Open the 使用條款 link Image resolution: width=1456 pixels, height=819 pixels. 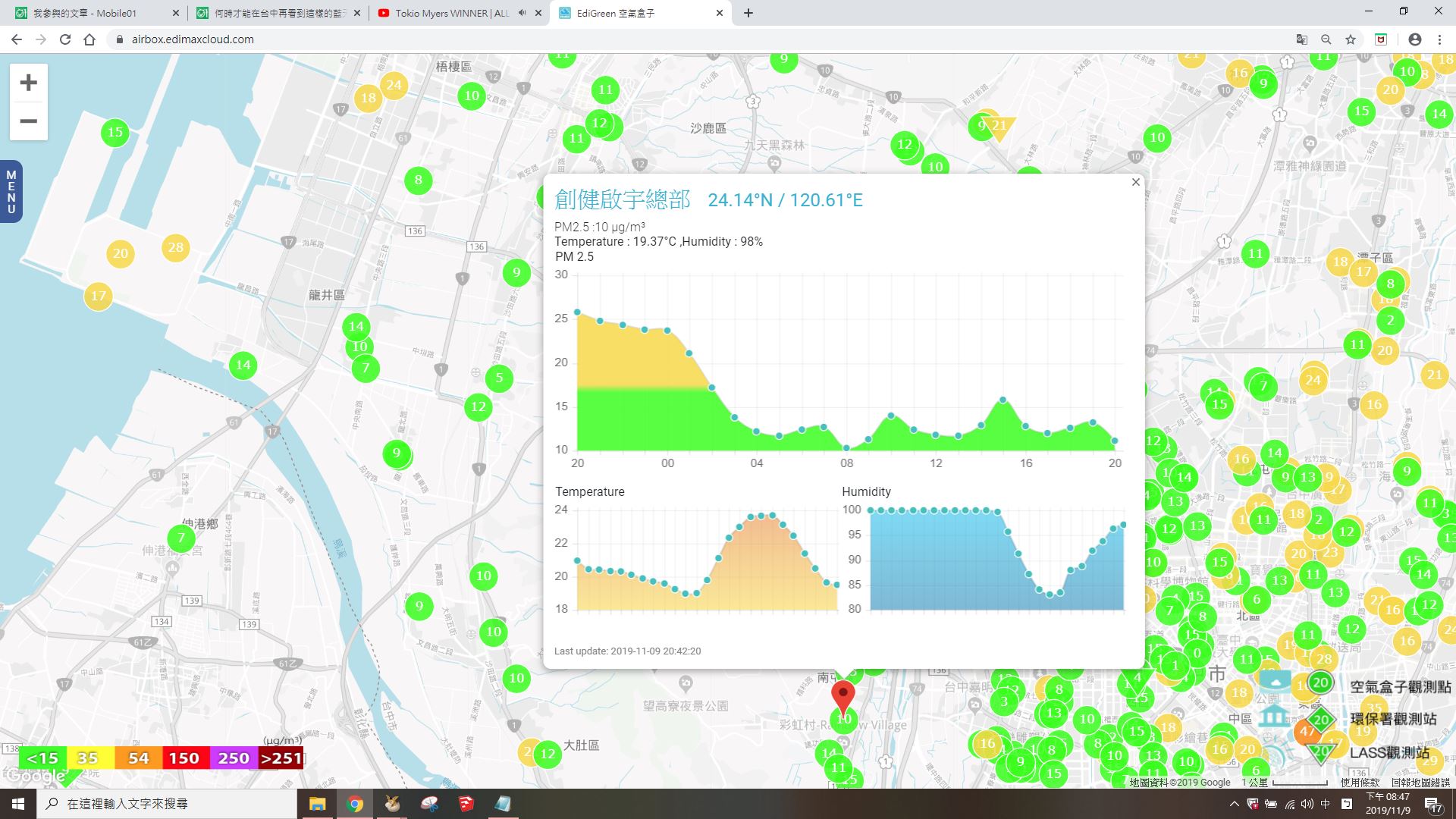point(1360,783)
